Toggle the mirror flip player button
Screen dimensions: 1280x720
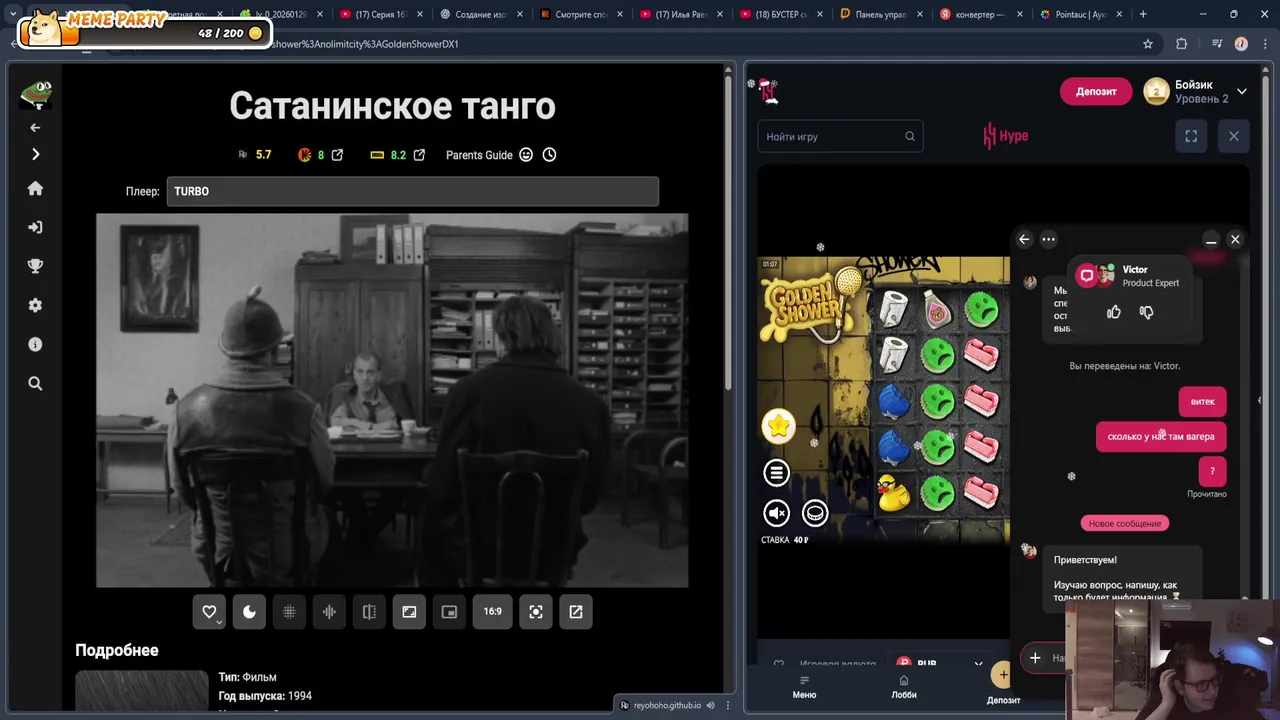369,612
